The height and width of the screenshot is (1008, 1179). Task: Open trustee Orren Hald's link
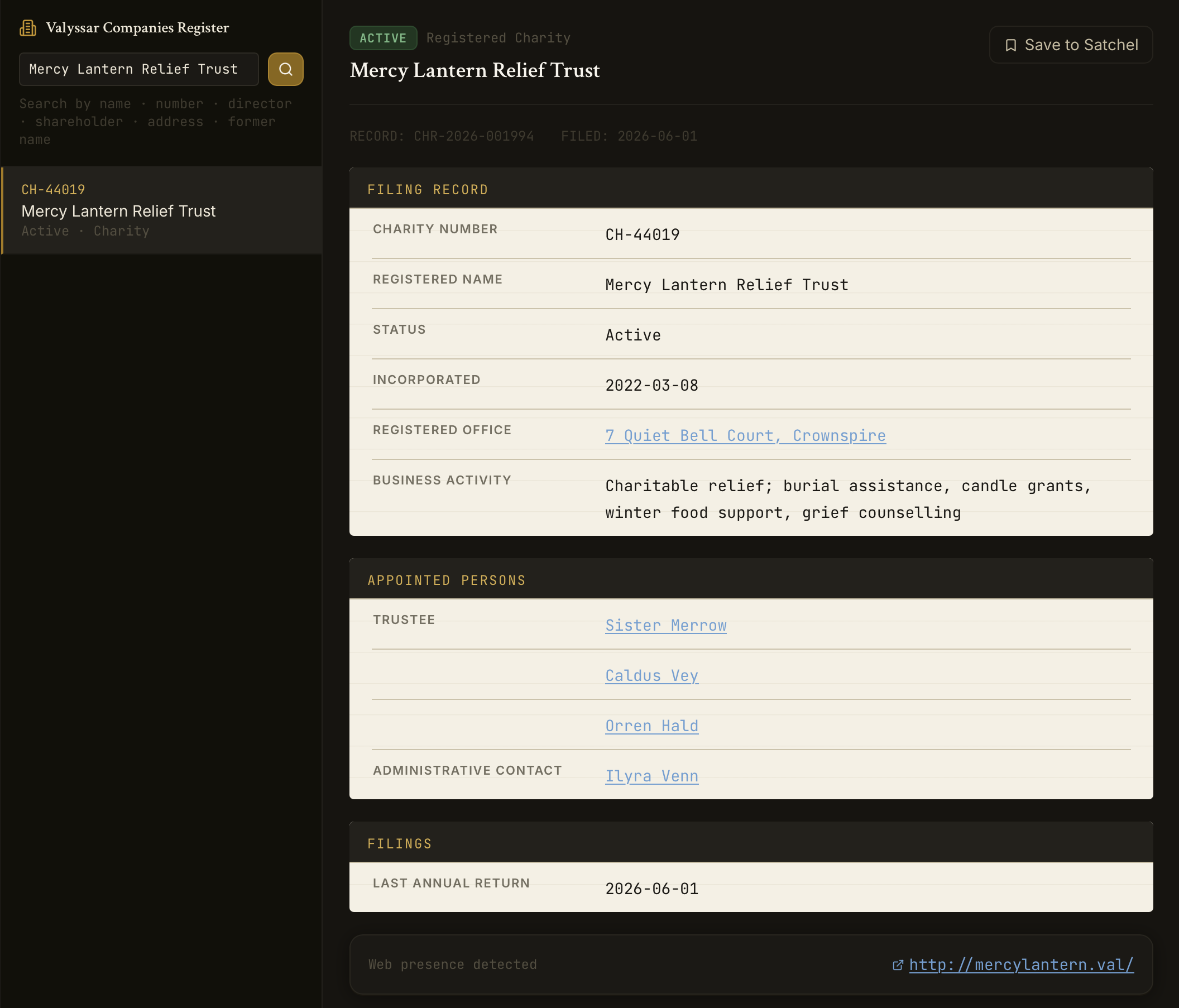pyautogui.click(x=652, y=726)
